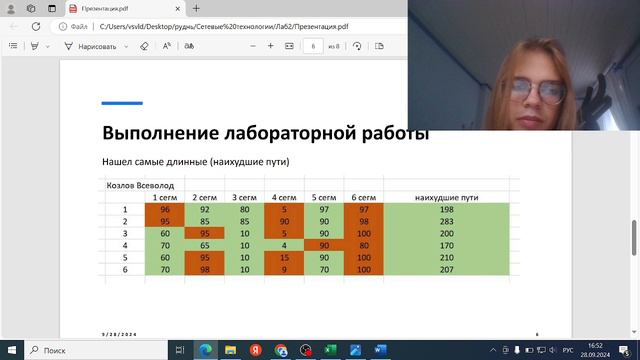Switch to the Презентация.pdf tab
This screenshot has height=360, width=640.
[124, 9]
